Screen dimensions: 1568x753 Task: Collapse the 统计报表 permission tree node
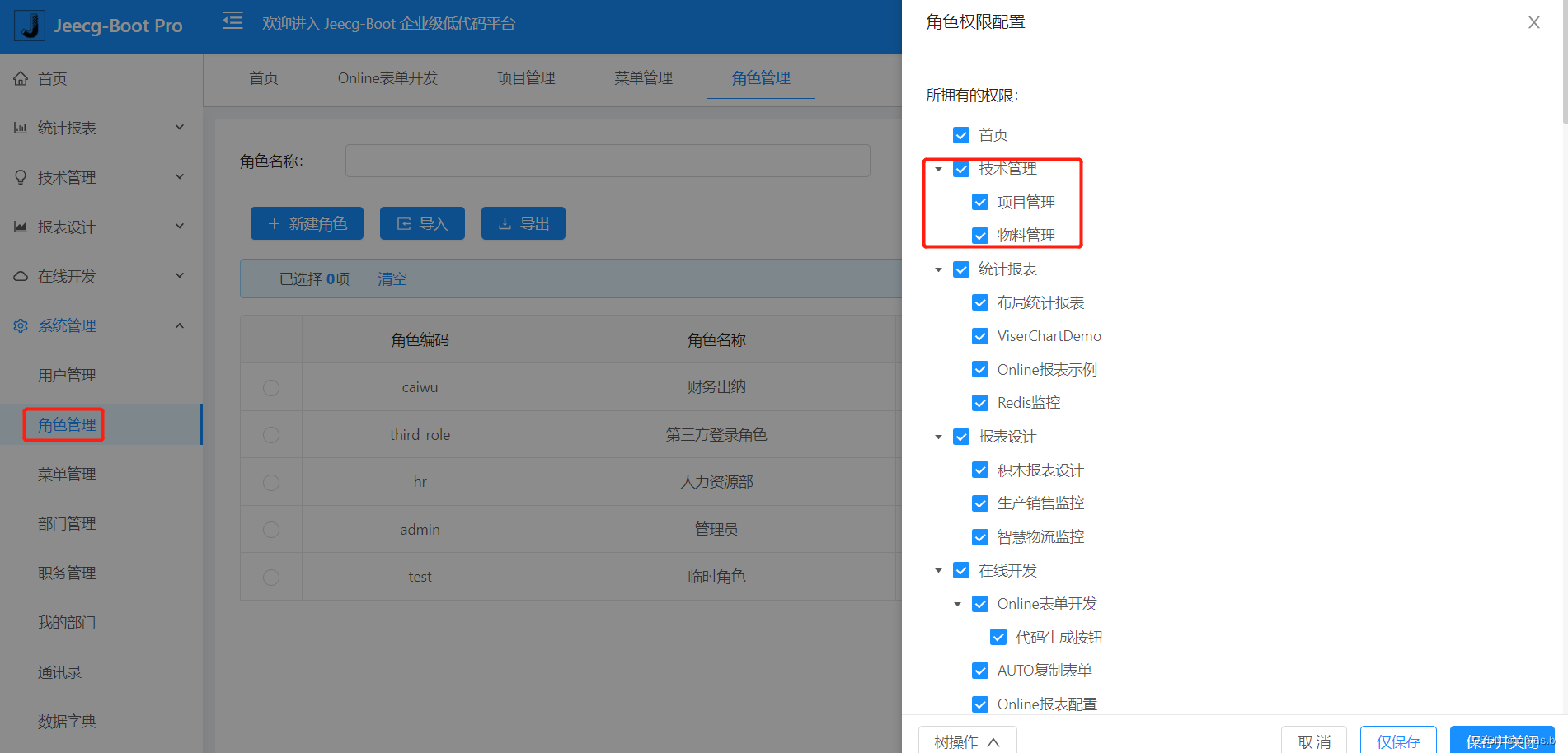pos(938,269)
